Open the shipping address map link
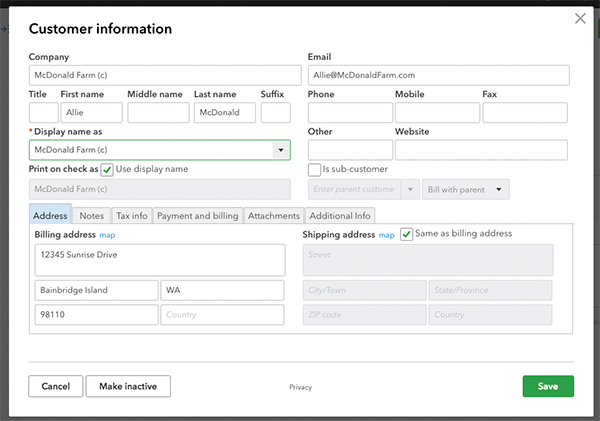The image size is (600, 421). coord(387,235)
